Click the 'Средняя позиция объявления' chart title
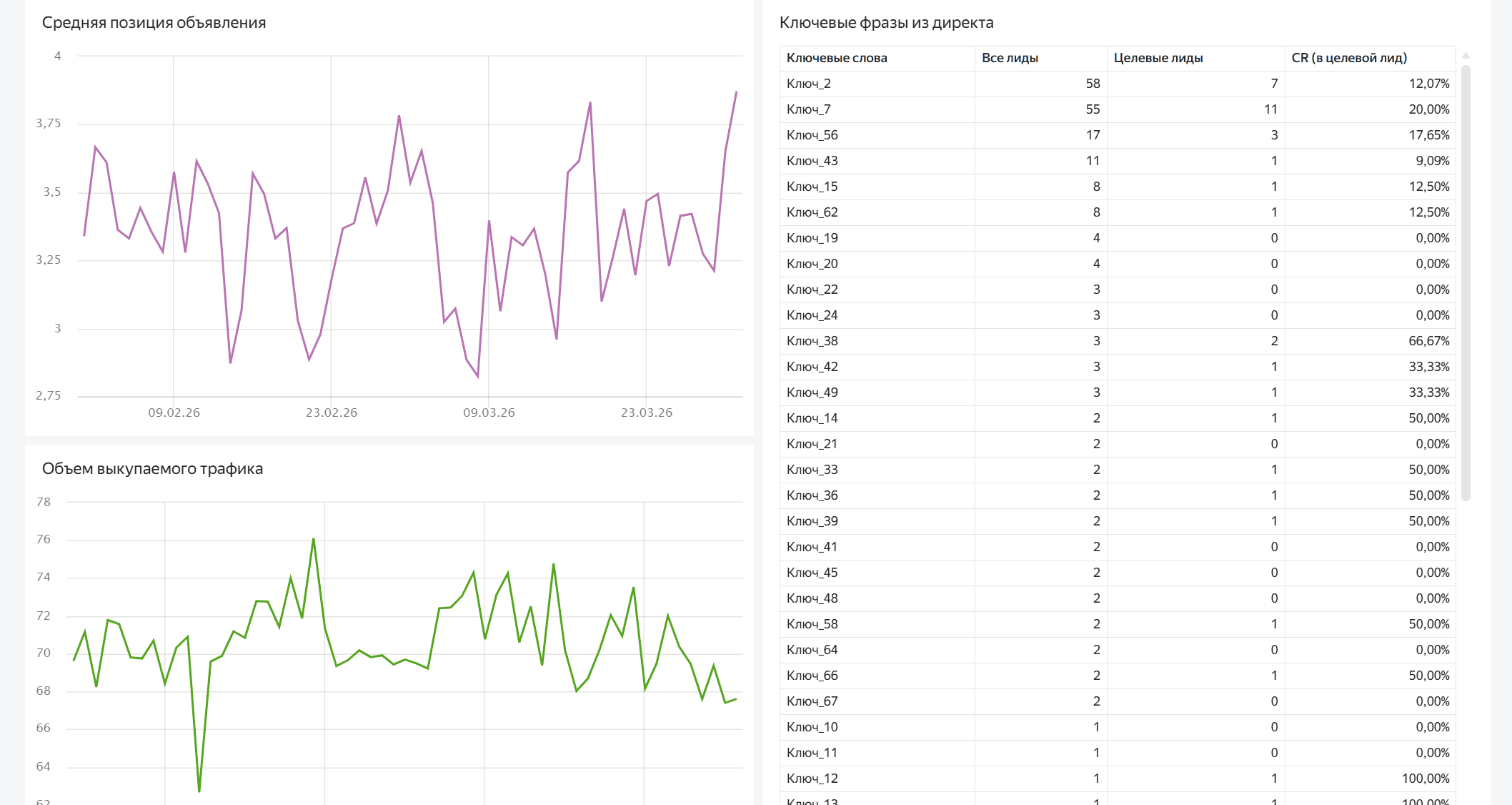This screenshot has height=805, width=1512. 154,22
